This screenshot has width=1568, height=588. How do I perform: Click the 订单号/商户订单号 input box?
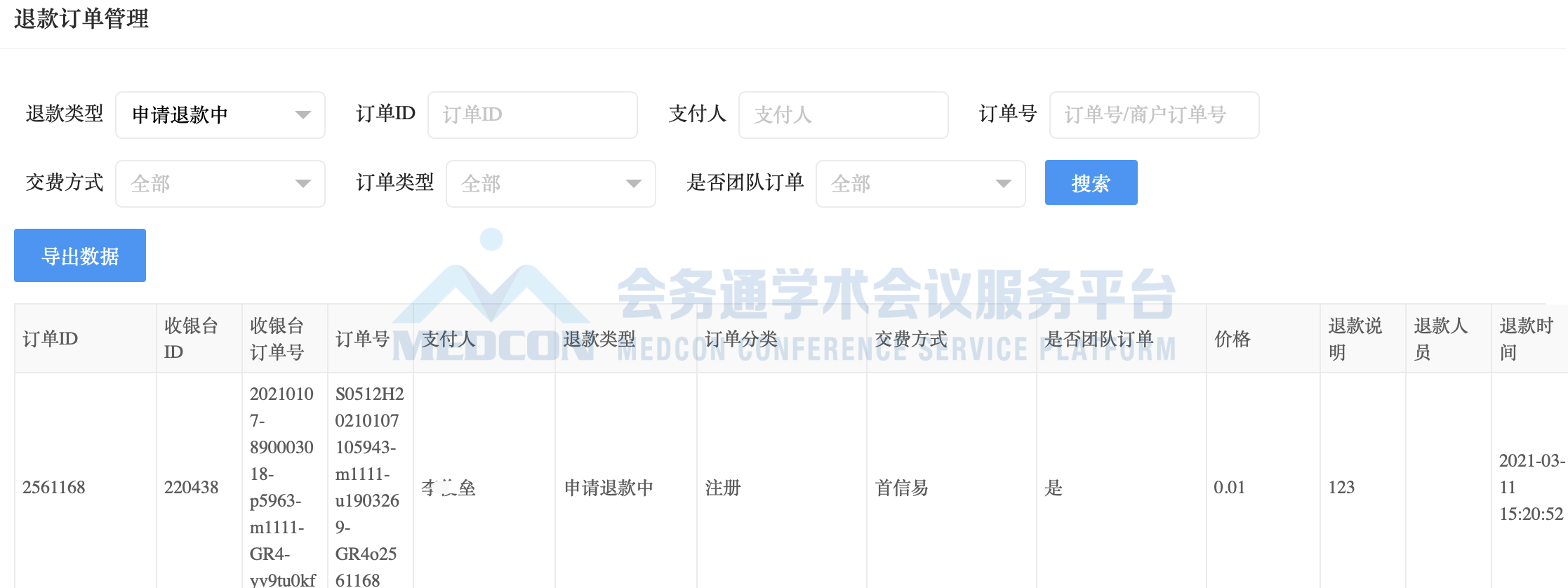(1153, 115)
